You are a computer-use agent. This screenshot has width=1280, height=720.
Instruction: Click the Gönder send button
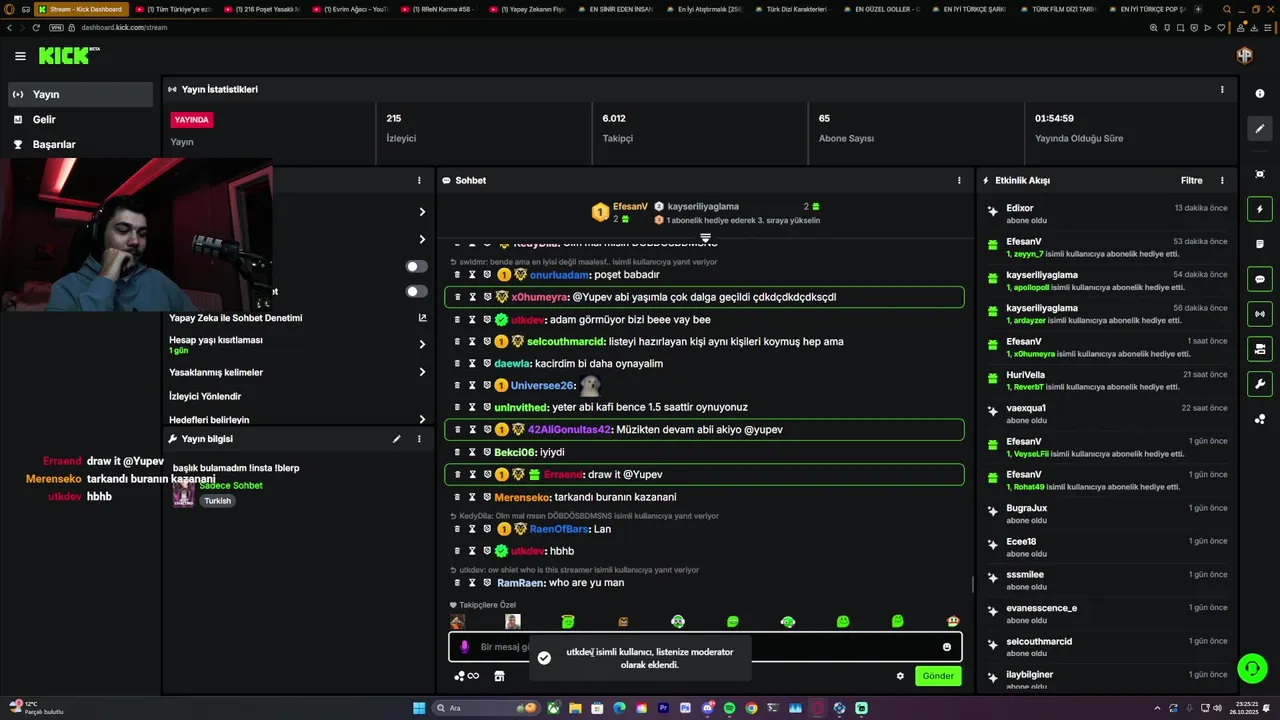coord(938,676)
